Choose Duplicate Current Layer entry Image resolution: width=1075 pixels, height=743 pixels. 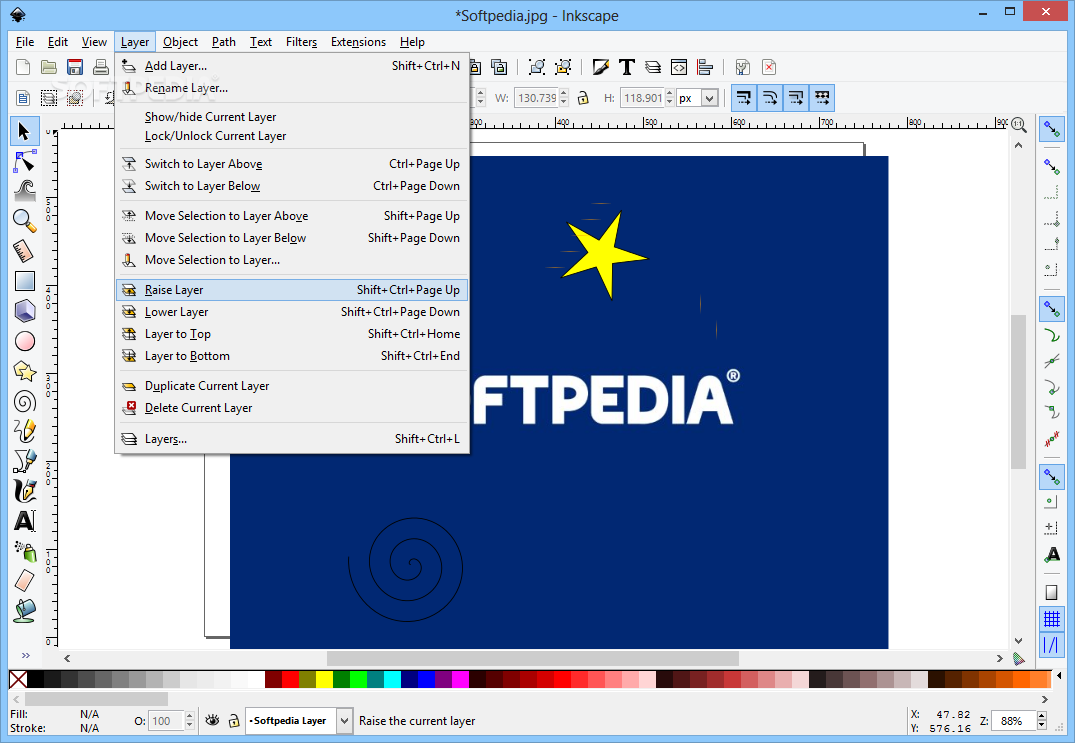[292, 386]
